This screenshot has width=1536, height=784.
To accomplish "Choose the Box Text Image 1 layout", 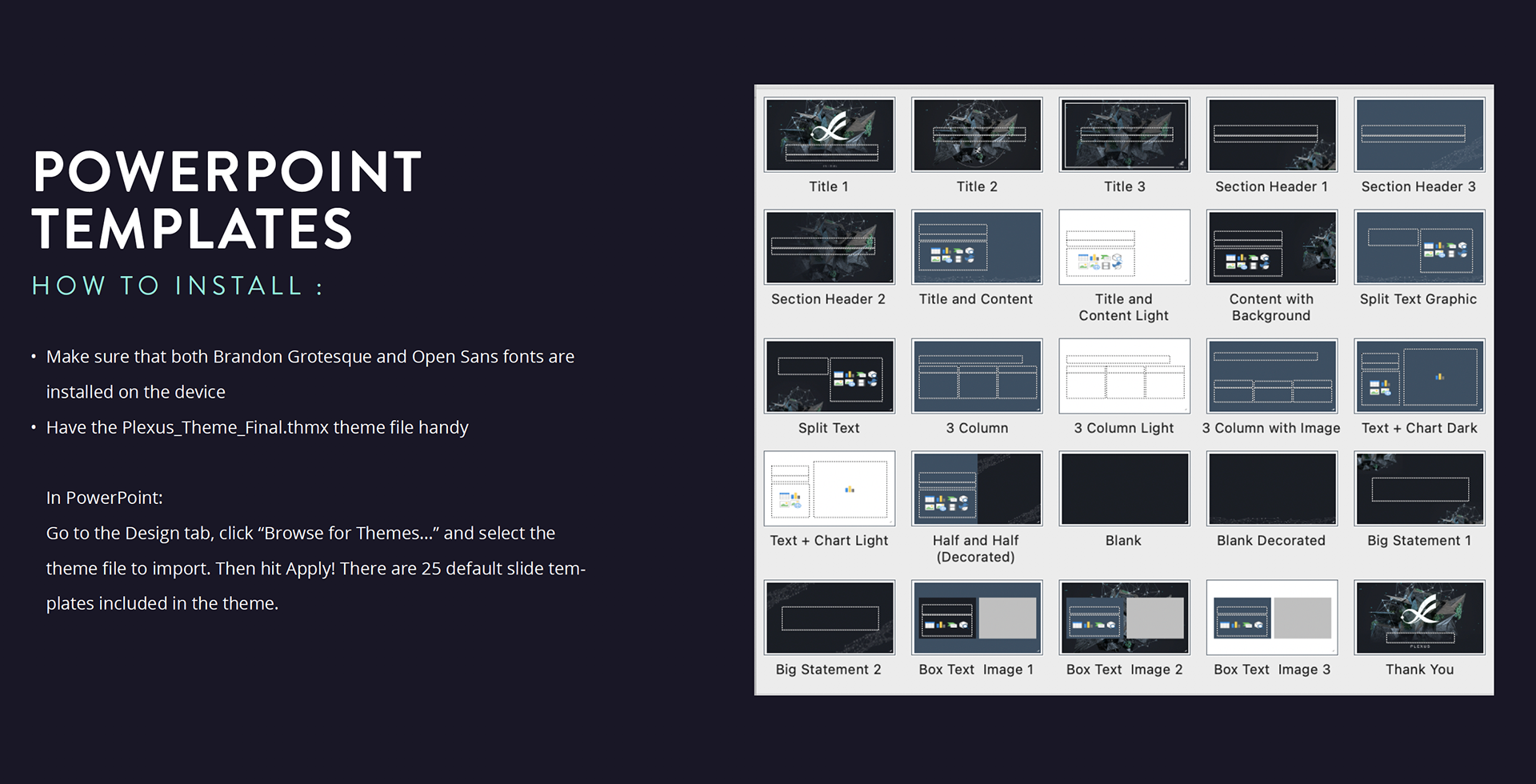I will 977,618.
